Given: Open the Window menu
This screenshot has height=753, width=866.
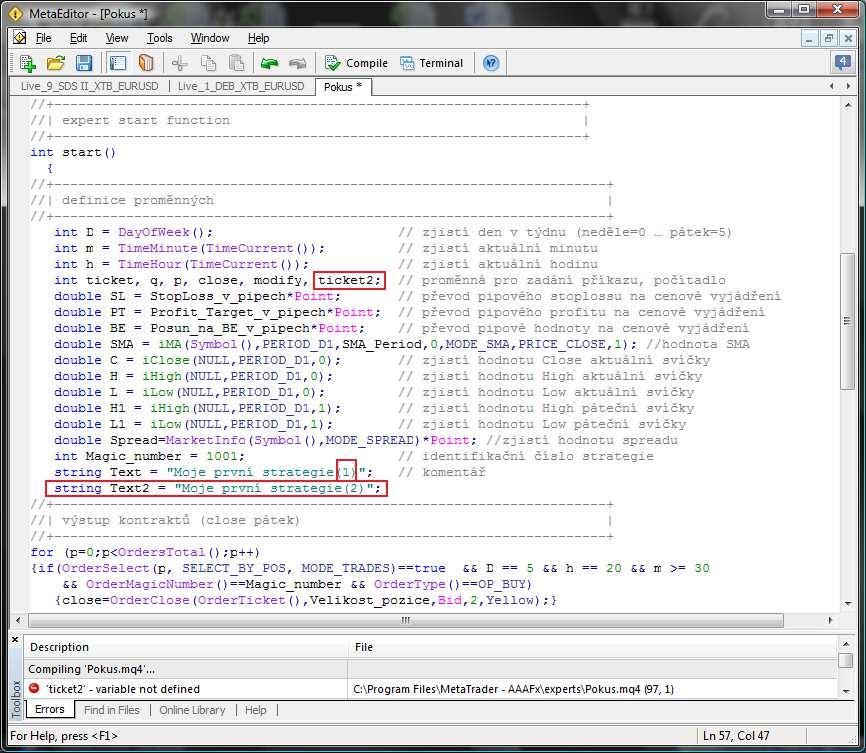Looking at the screenshot, I should pos(210,38).
